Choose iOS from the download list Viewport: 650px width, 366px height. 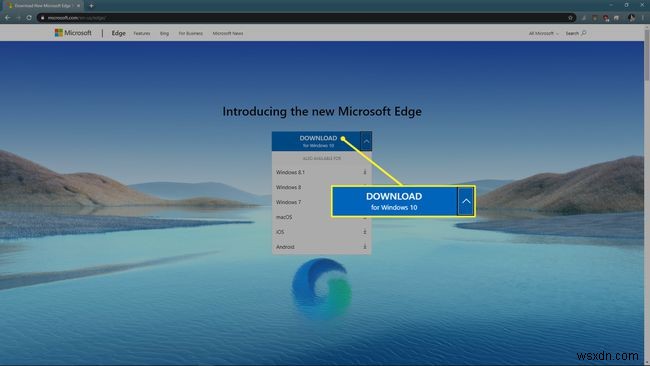pyautogui.click(x=280, y=232)
